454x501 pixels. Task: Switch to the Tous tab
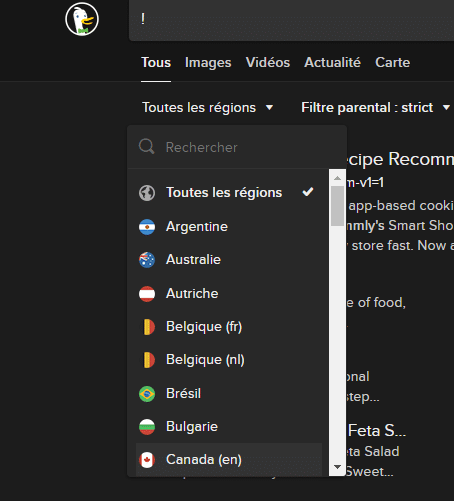click(x=156, y=62)
